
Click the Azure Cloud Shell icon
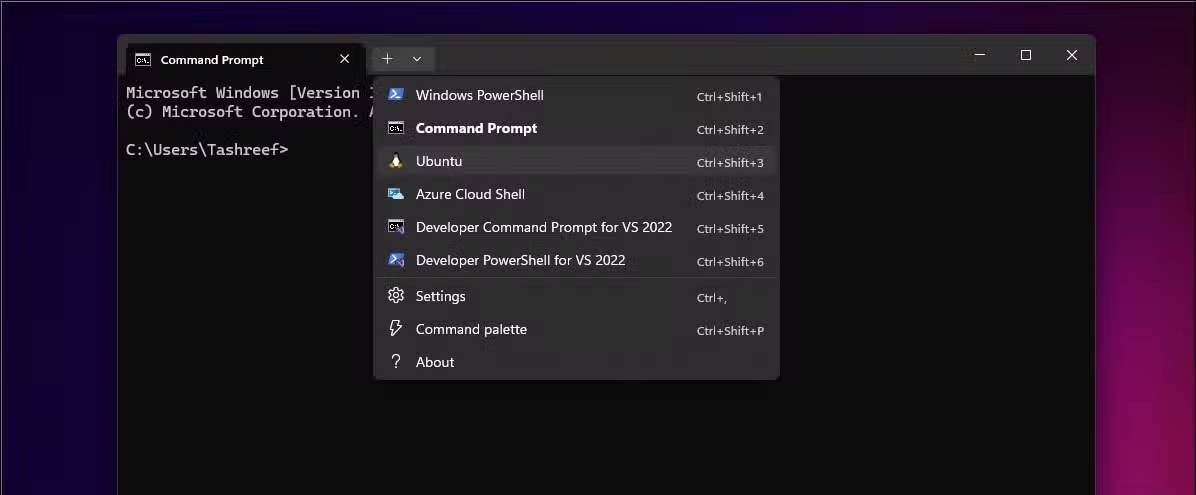tap(396, 194)
